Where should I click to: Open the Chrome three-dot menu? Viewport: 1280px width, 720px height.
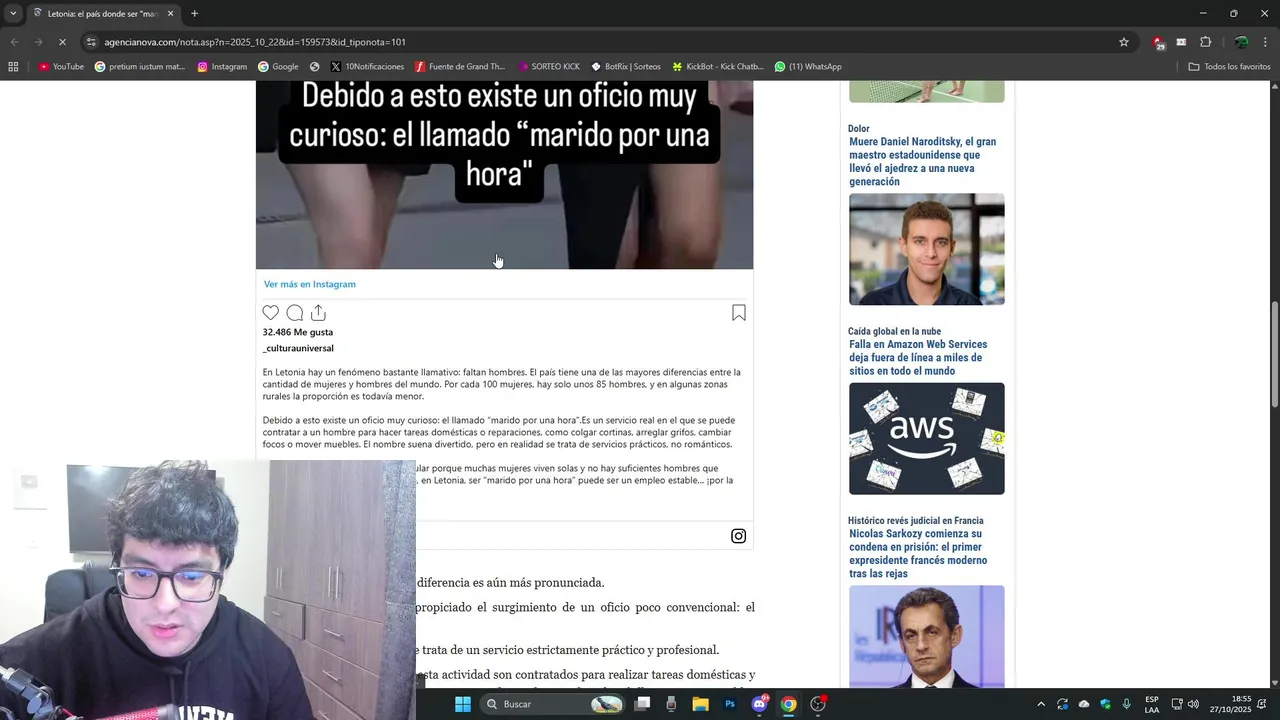(1264, 42)
